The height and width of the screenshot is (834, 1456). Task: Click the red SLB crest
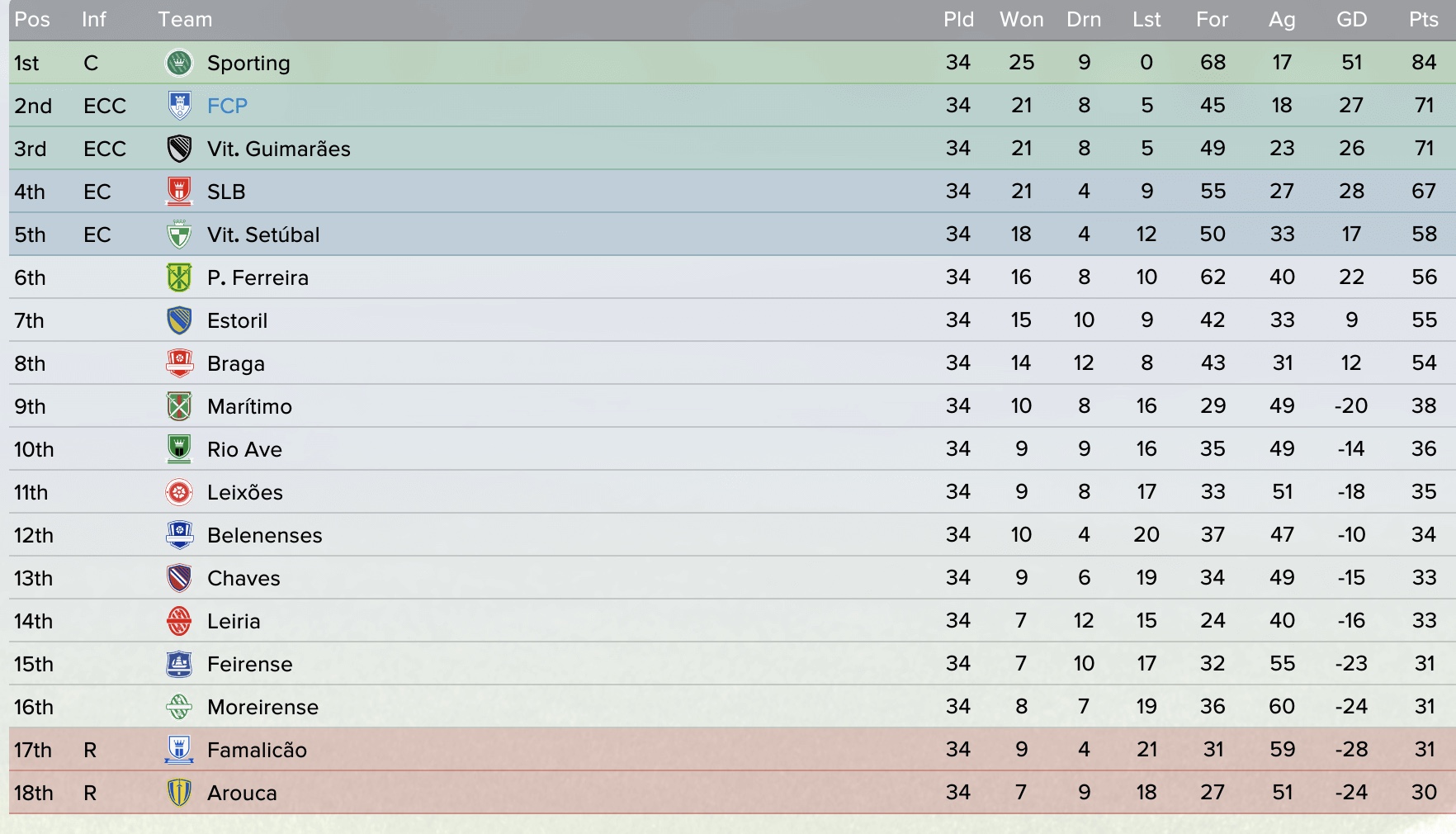[x=179, y=192]
